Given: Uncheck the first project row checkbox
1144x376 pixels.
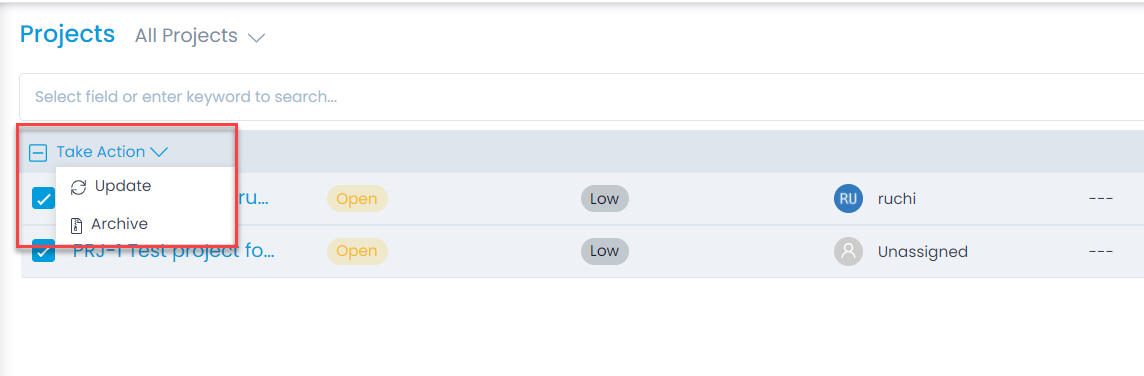Looking at the screenshot, I should point(43,198).
